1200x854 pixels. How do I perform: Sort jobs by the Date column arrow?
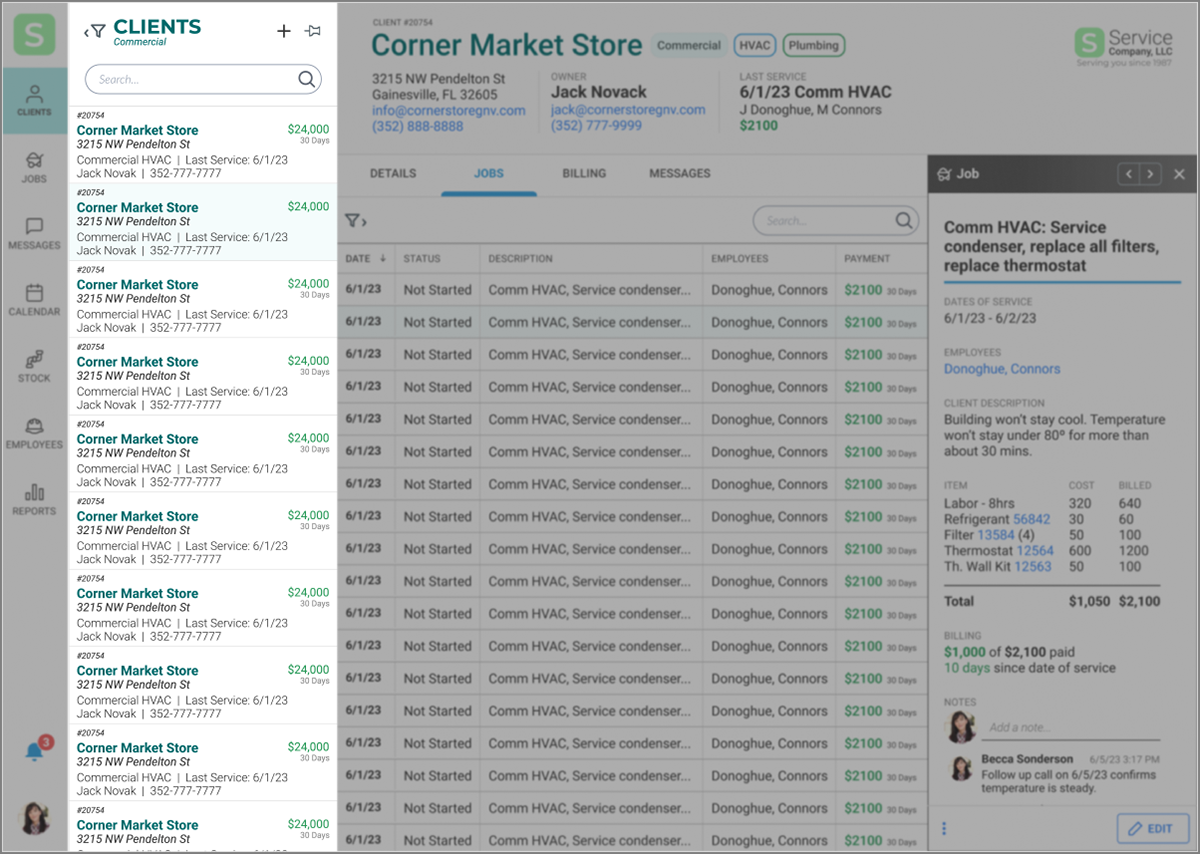382,259
